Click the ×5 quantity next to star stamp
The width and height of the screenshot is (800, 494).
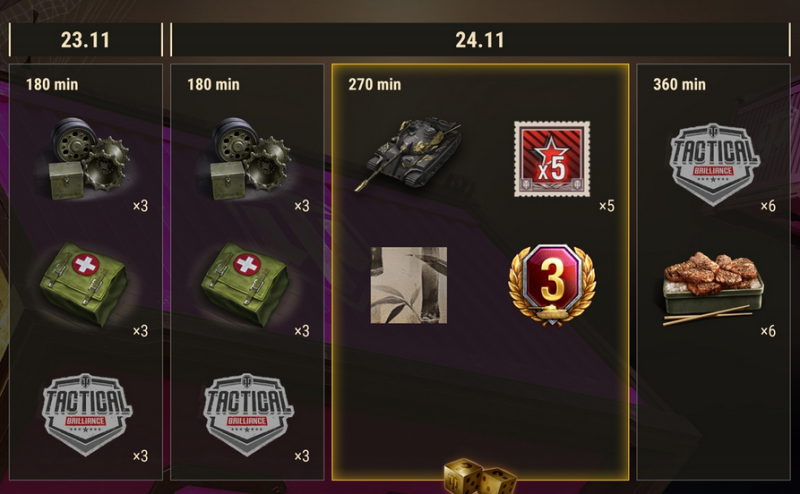[607, 206]
